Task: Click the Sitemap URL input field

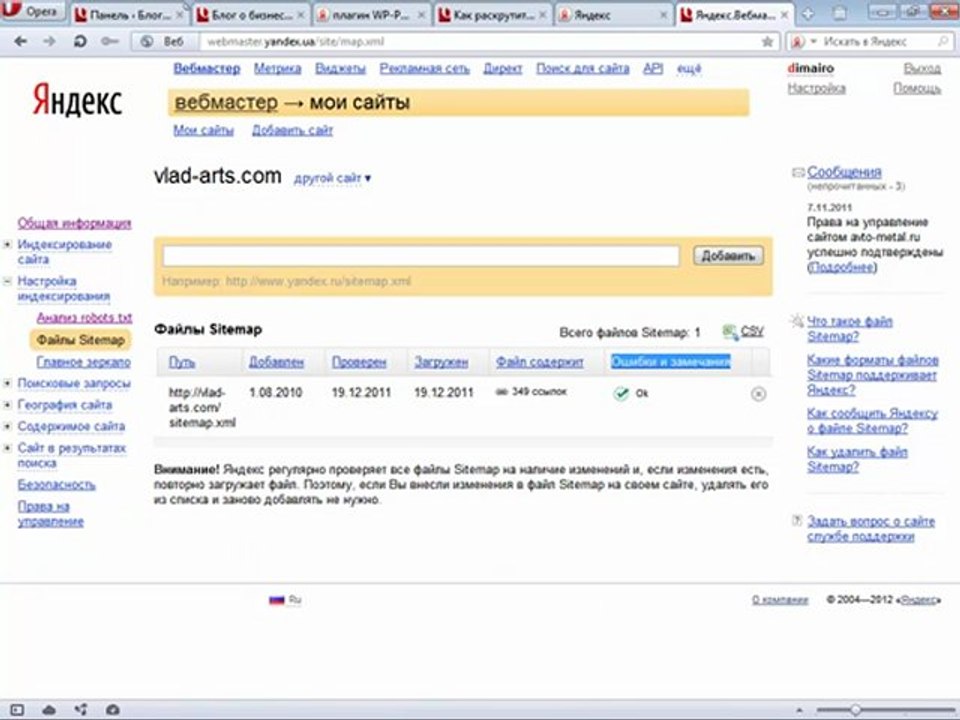Action: (421, 256)
